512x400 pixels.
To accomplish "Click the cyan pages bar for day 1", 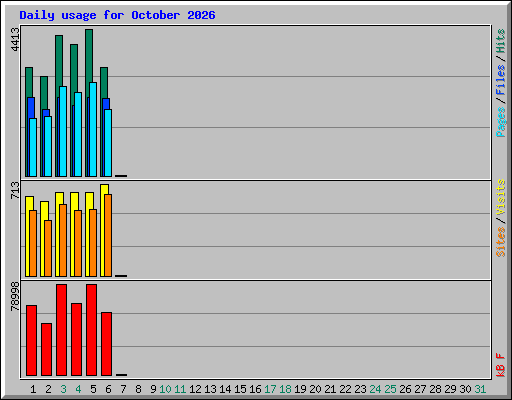I will point(33,147).
